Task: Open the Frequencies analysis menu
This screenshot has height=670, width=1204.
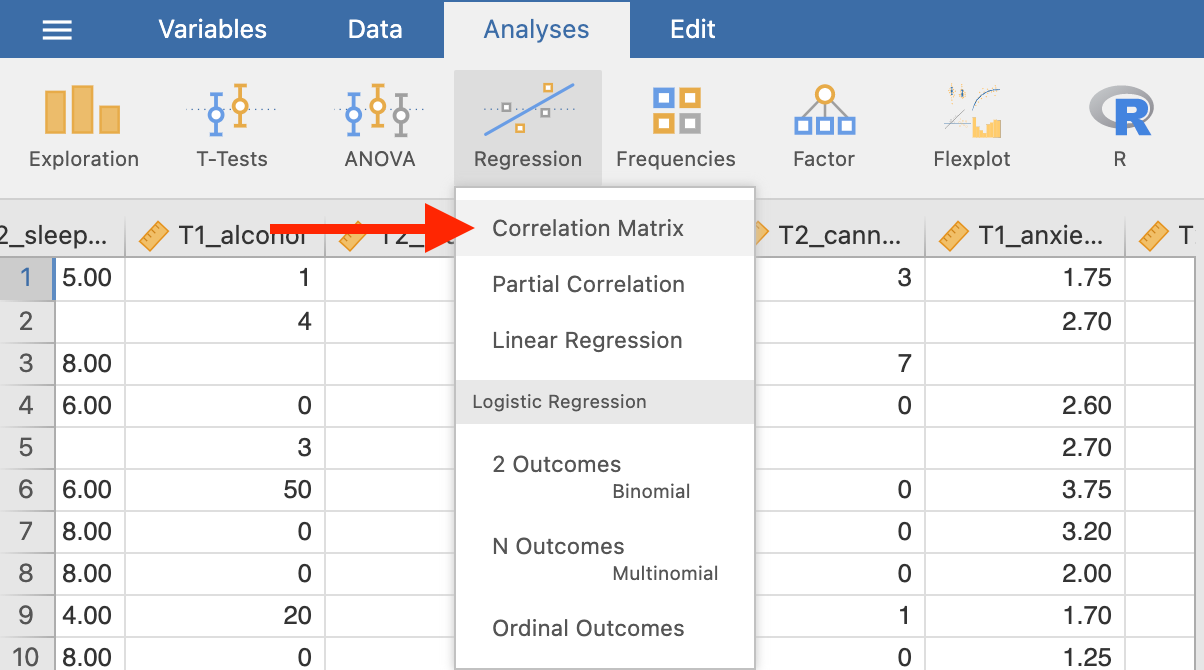Action: point(676,126)
